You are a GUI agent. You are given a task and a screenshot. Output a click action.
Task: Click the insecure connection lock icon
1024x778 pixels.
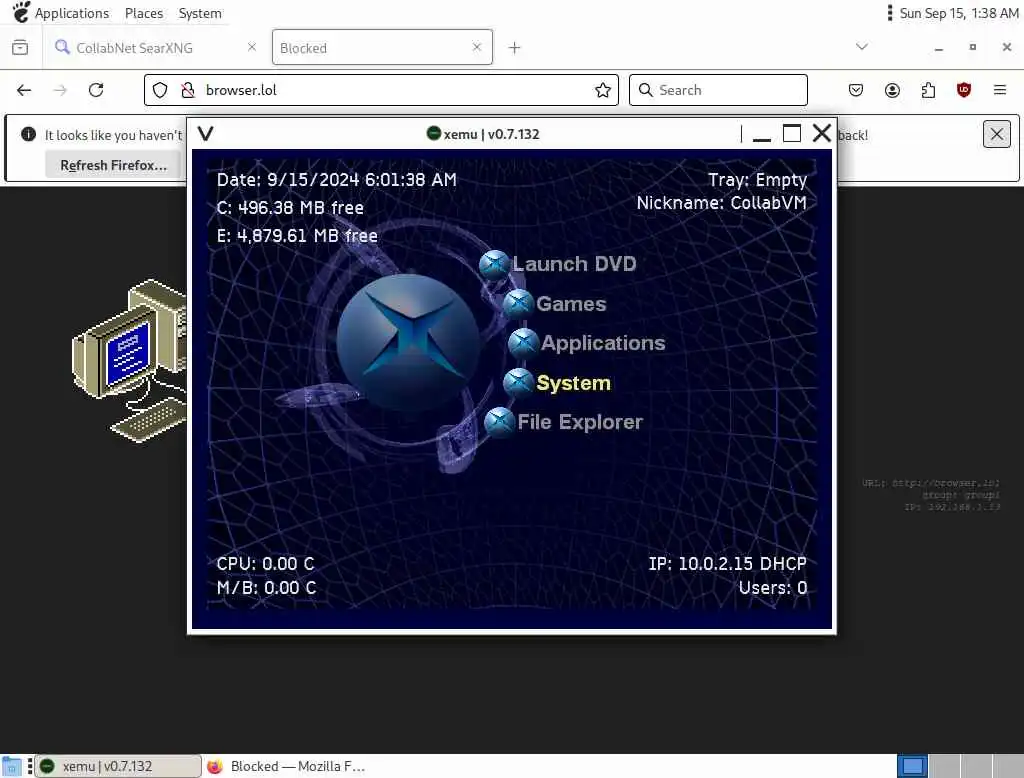coord(188,90)
